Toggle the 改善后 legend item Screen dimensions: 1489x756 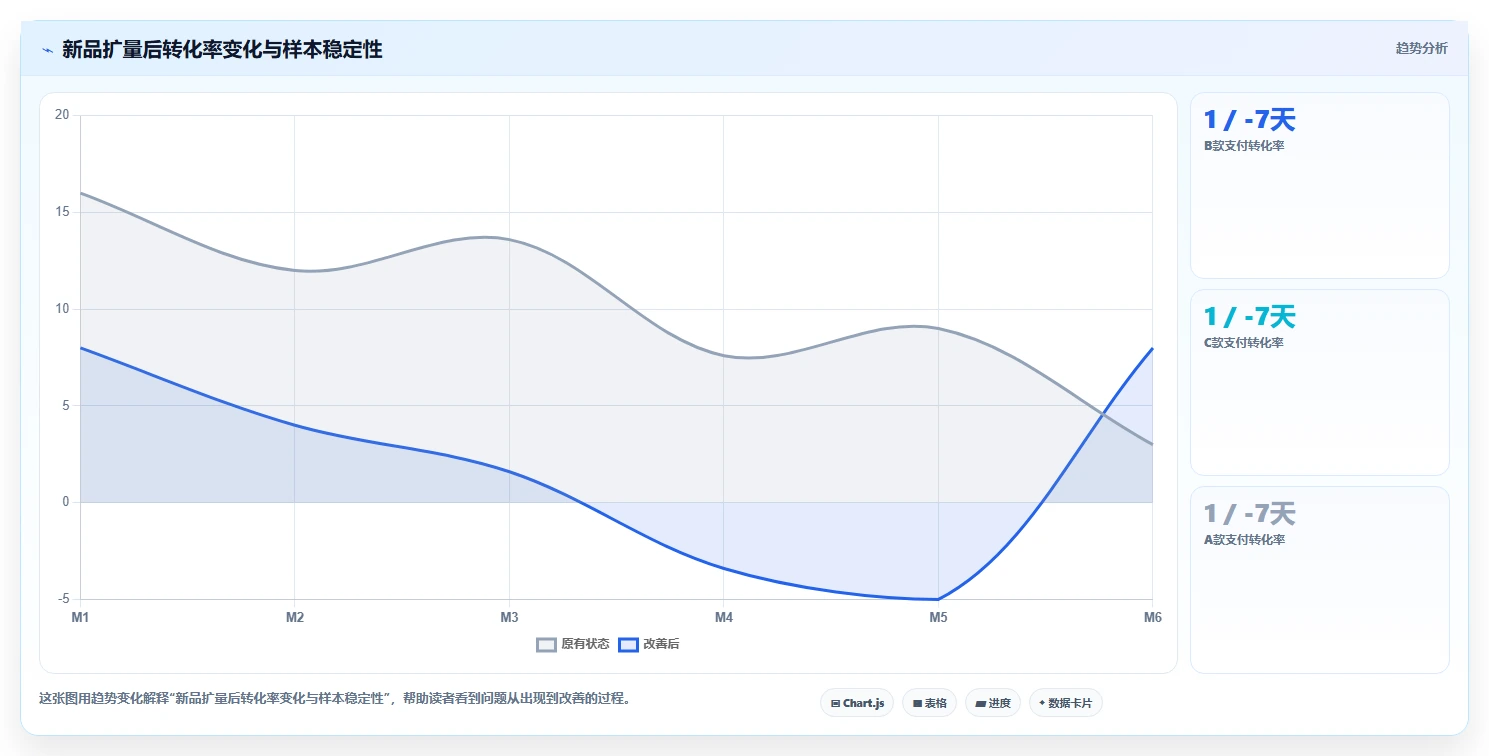(649, 644)
